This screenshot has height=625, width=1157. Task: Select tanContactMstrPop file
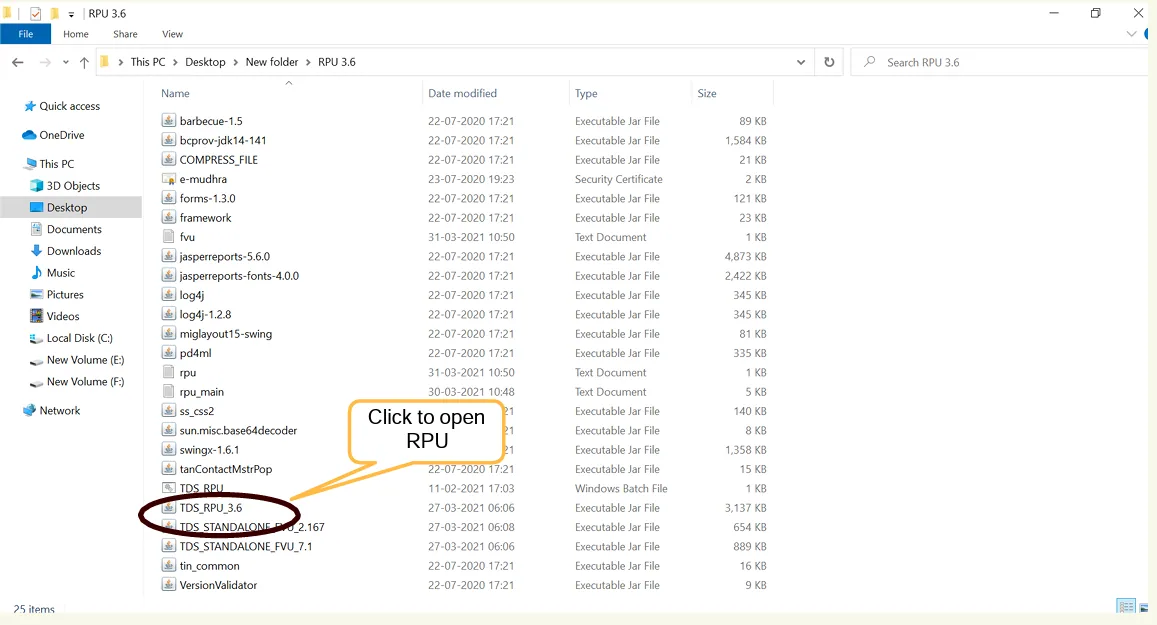click(226, 469)
